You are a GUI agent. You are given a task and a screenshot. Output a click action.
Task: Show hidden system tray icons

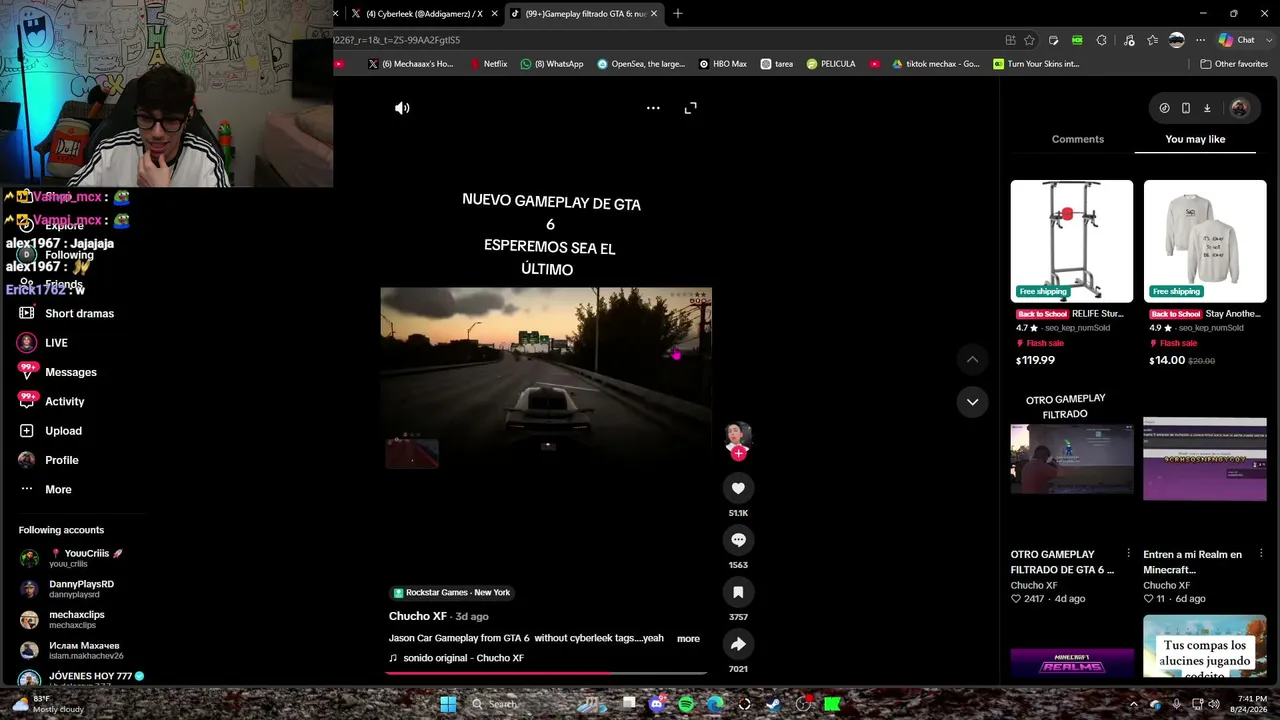pyautogui.click(x=1133, y=704)
